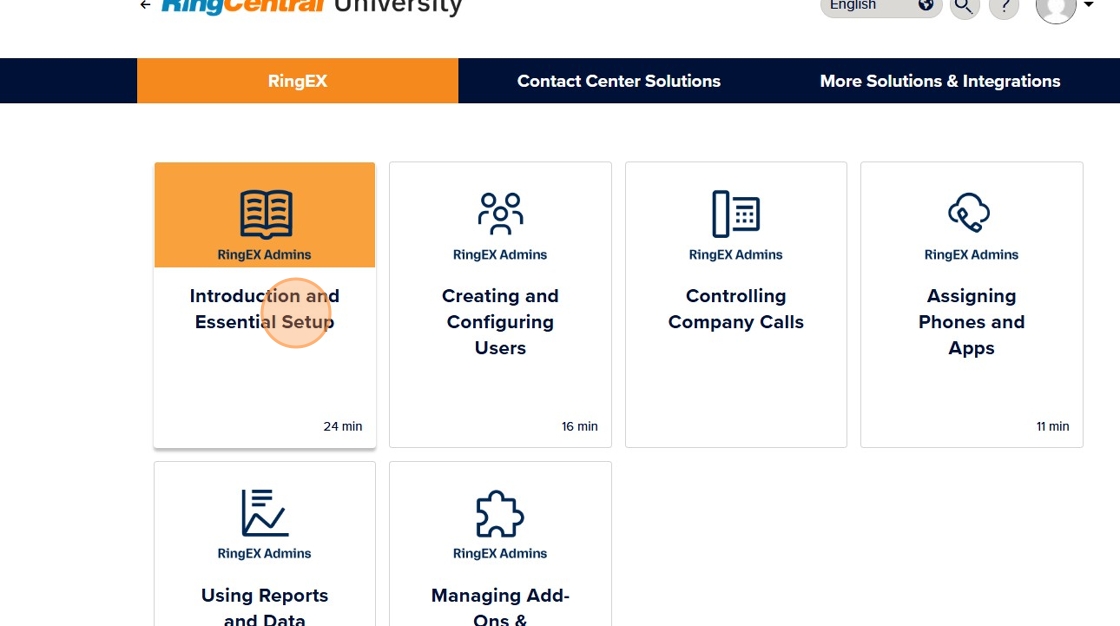1120x626 pixels.
Task: Click the 24 min duration label
Action: pos(343,427)
